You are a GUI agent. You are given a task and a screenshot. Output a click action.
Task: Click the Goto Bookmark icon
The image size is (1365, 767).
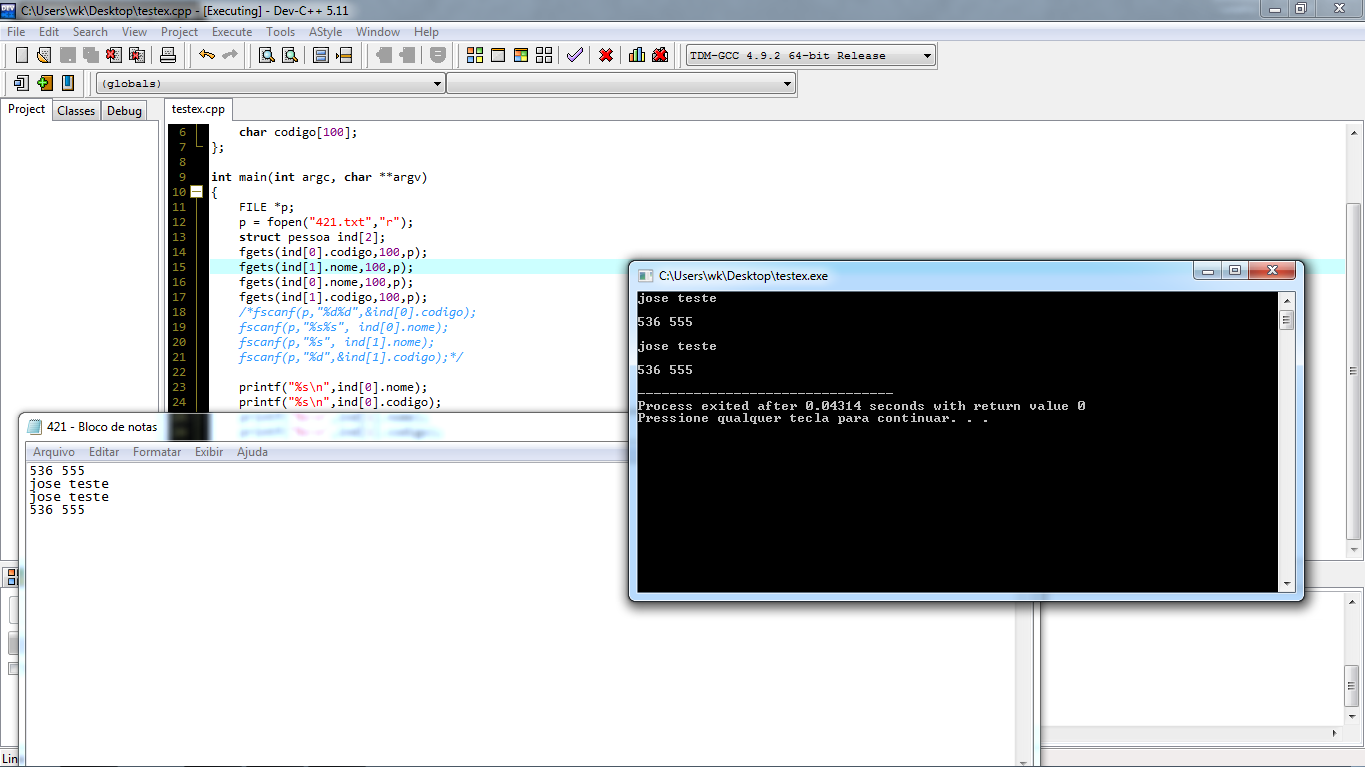pos(68,83)
